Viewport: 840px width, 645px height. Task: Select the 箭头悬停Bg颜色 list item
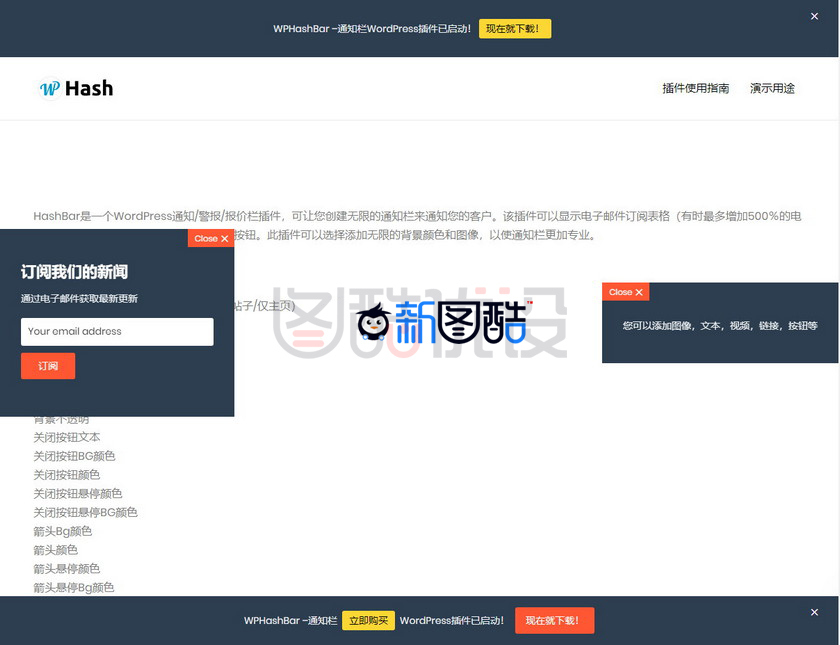tap(74, 588)
